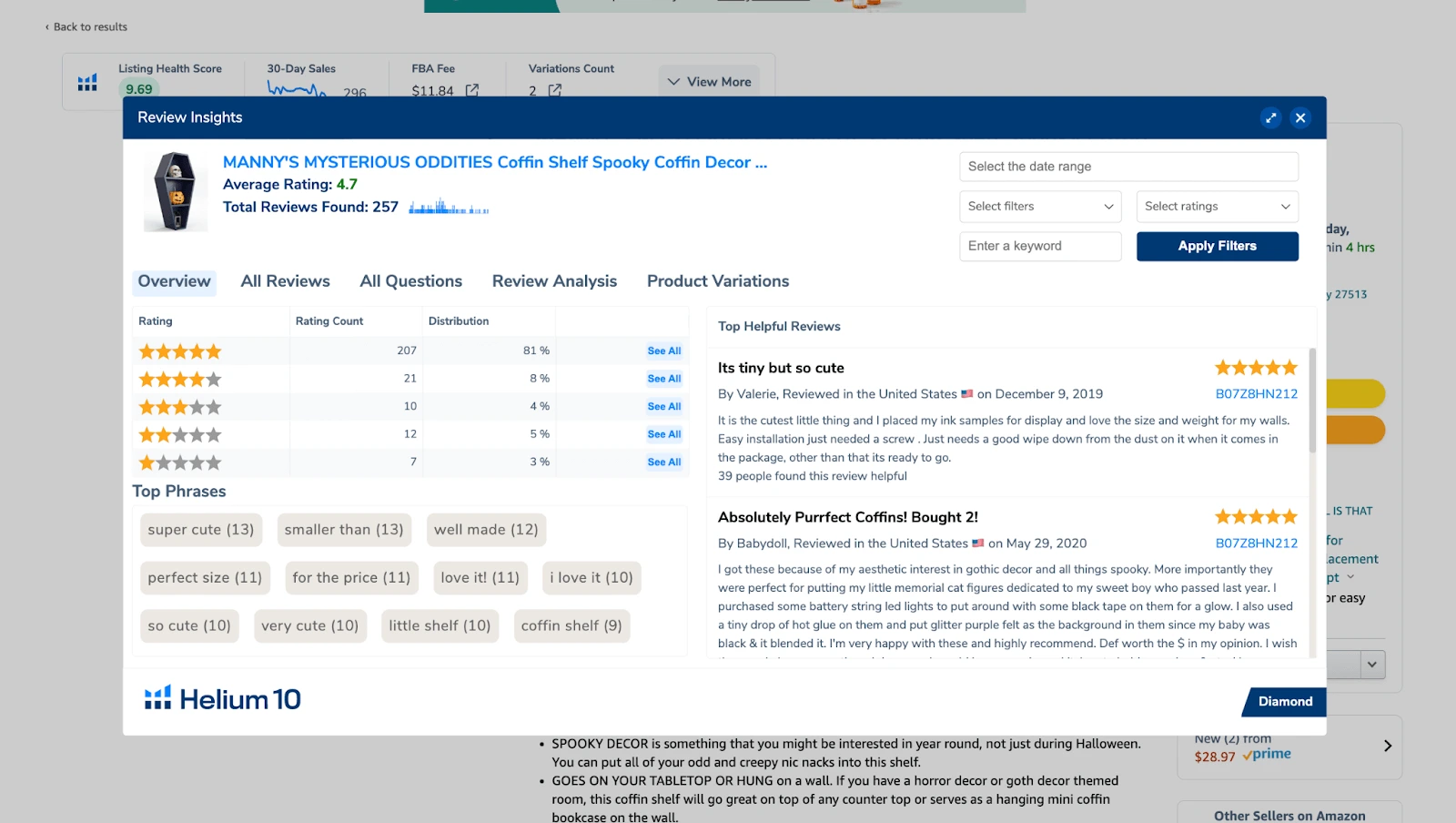The image size is (1456, 823).
Task: Click the bar chart icon beside Listing Health Score
Action: 86,81
